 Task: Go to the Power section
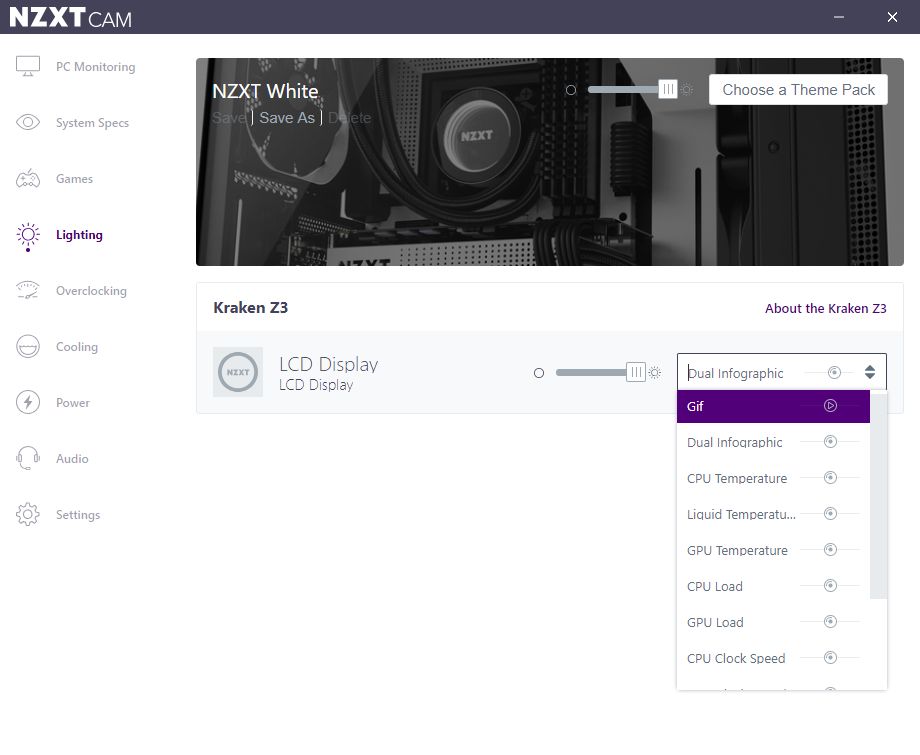73,403
